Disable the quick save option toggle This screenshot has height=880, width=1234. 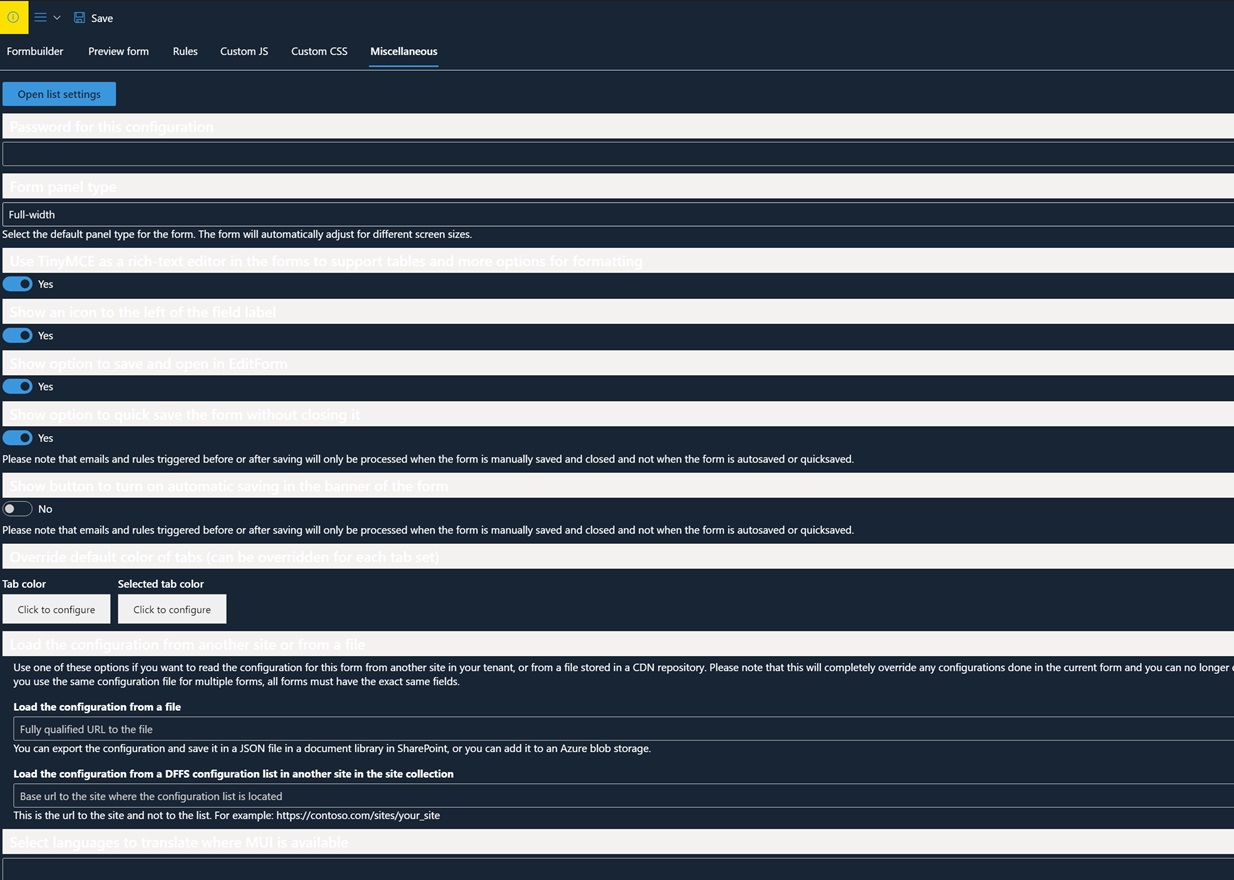(18, 438)
